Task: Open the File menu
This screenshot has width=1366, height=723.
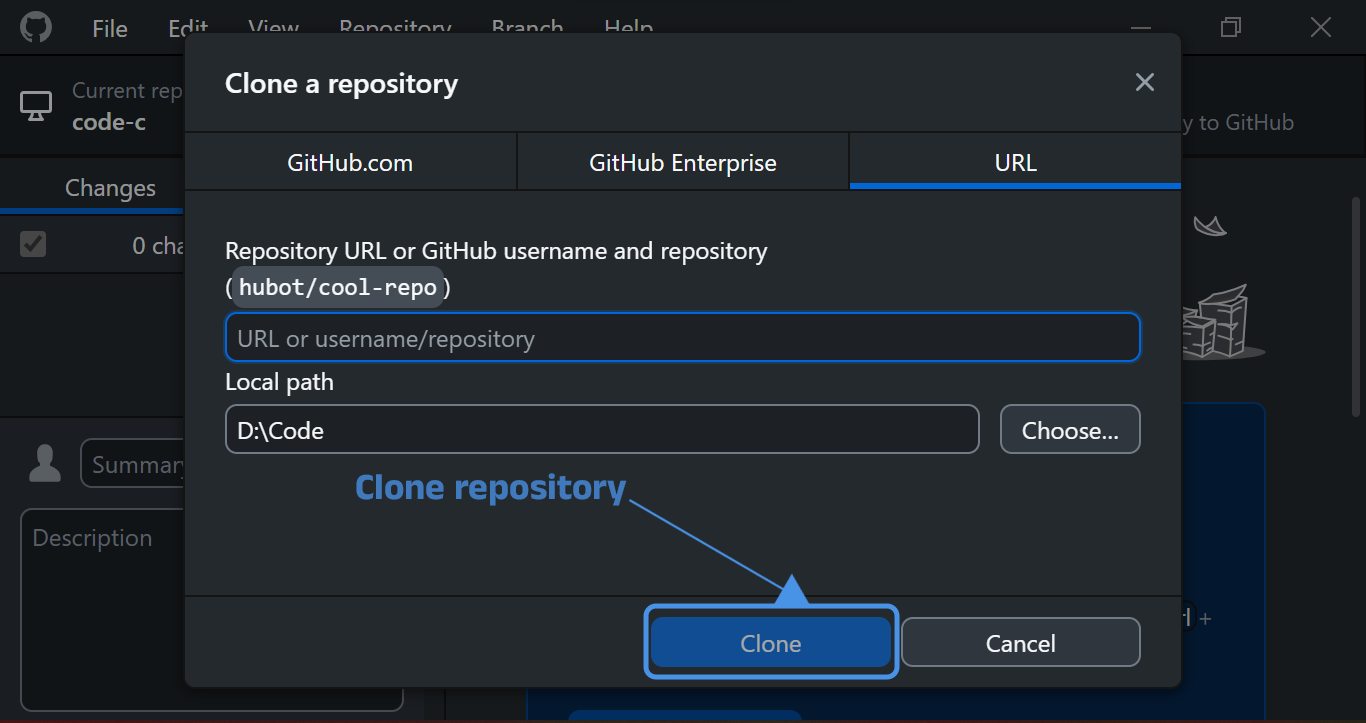Action: [x=110, y=29]
